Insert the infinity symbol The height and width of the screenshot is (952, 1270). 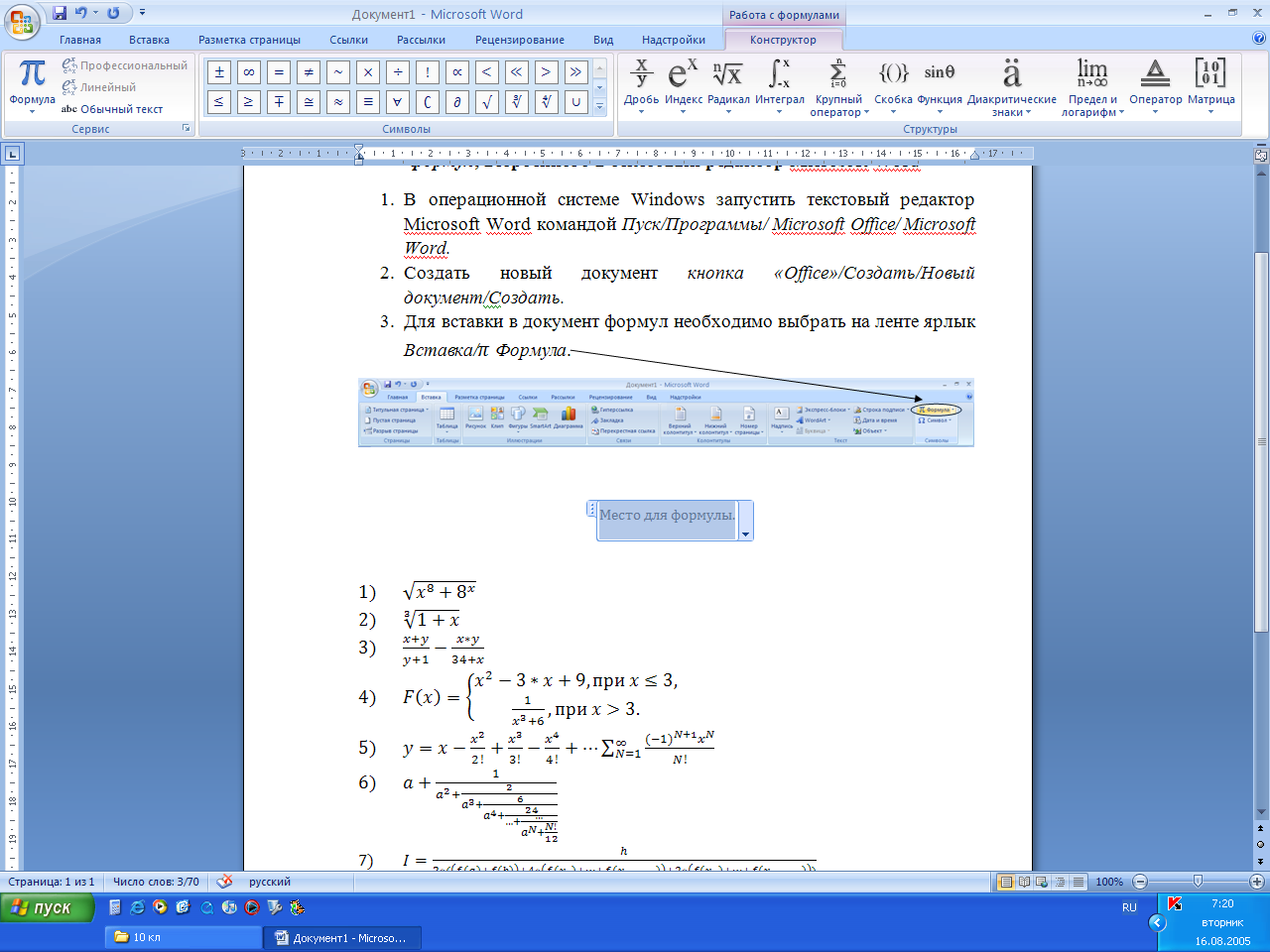click(x=249, y=72)
